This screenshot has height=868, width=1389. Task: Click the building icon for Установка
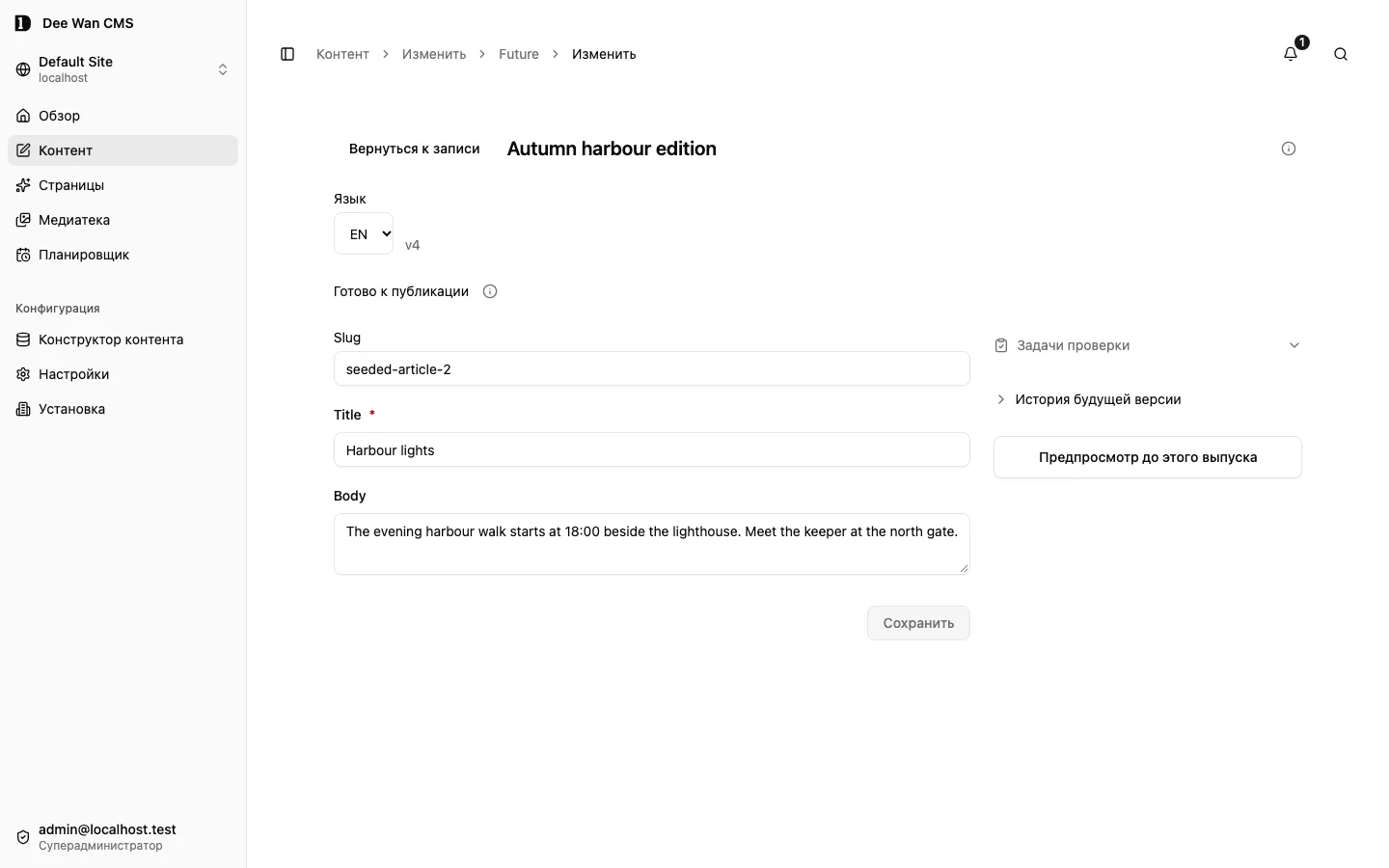click(23, 409)
